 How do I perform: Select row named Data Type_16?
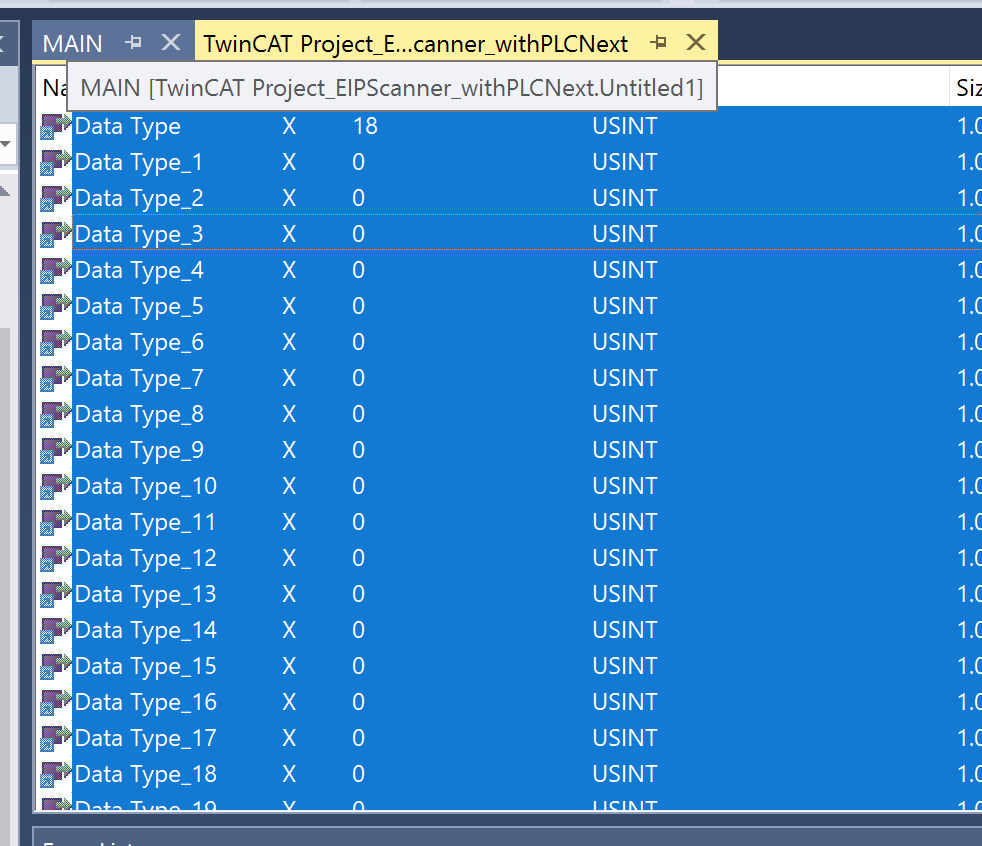[x=146, y=703]
